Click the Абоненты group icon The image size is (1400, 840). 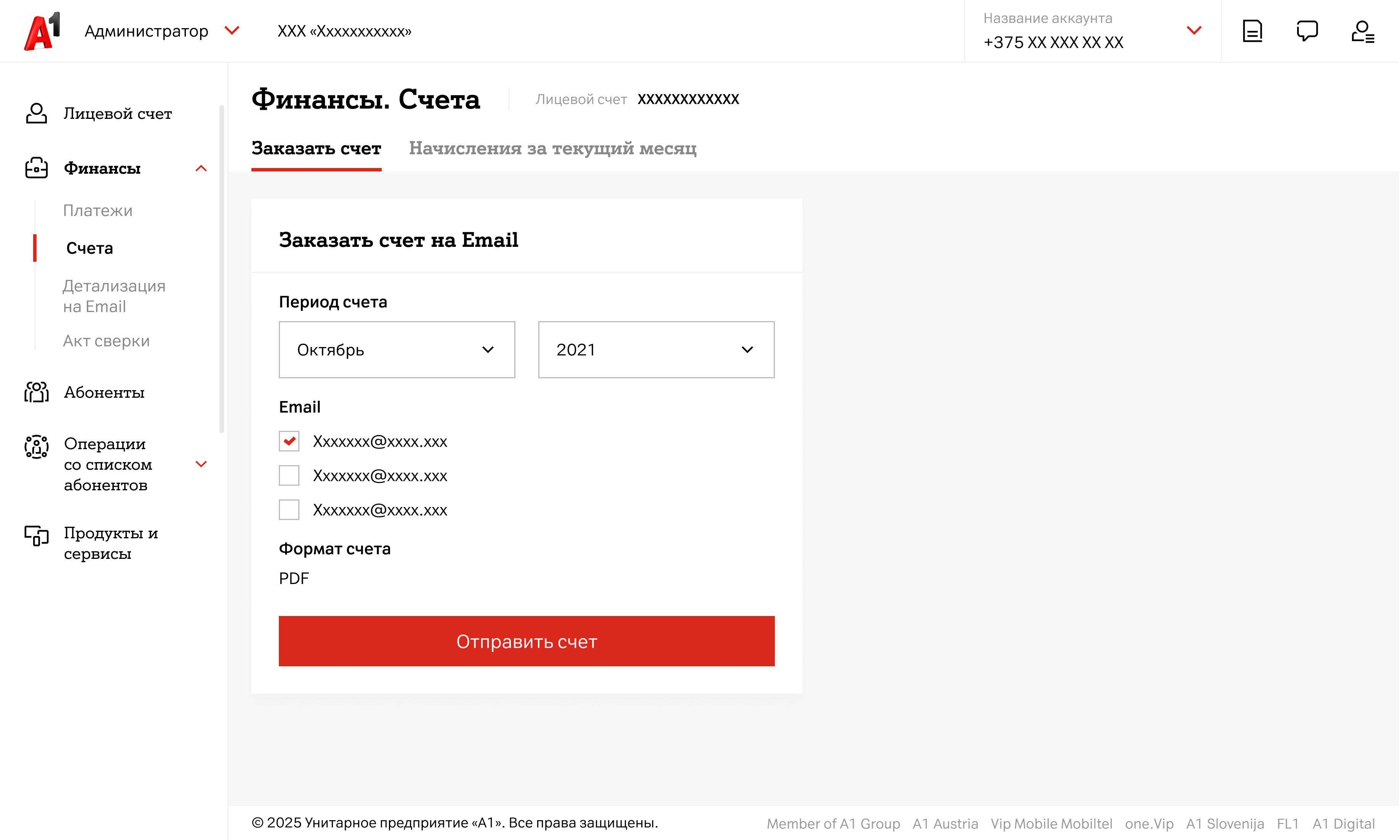[36, 392]
